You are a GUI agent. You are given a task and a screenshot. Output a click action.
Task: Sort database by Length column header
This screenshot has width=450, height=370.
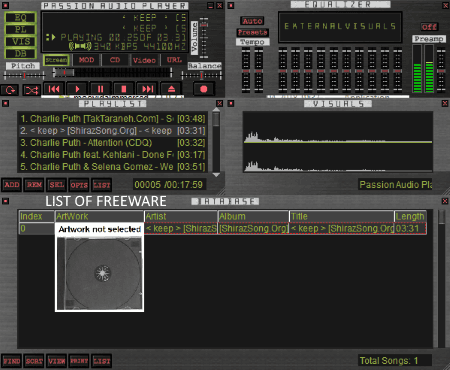410,216
